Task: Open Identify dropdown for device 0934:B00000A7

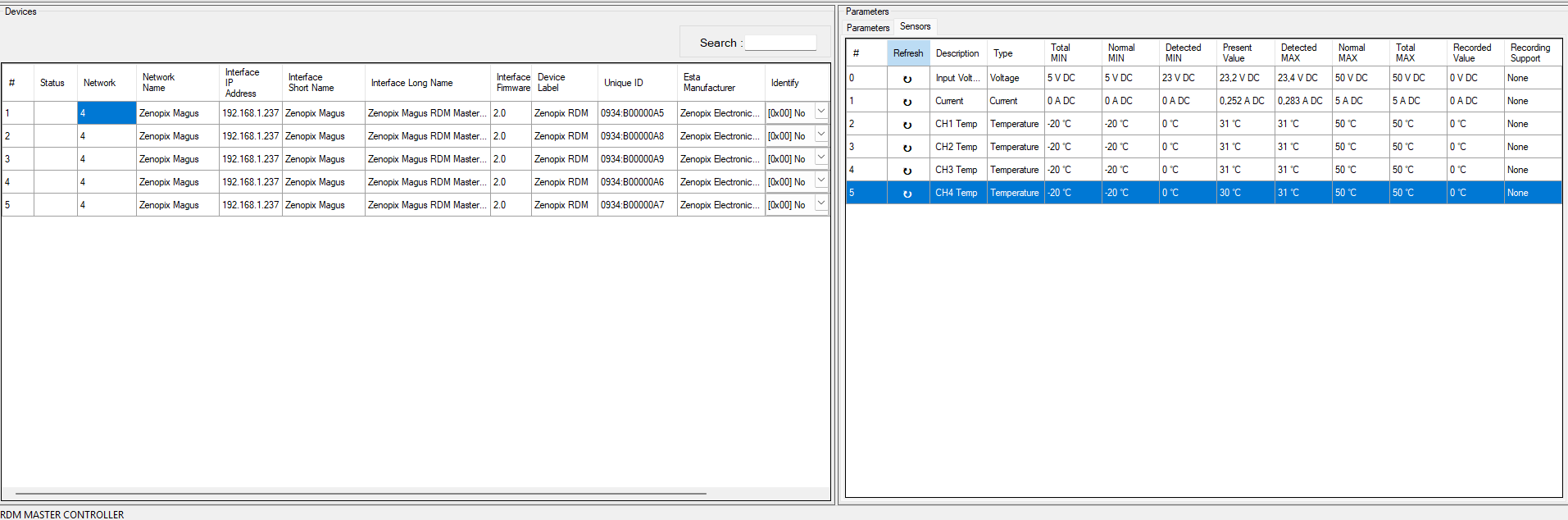Action: click(820, 204)
